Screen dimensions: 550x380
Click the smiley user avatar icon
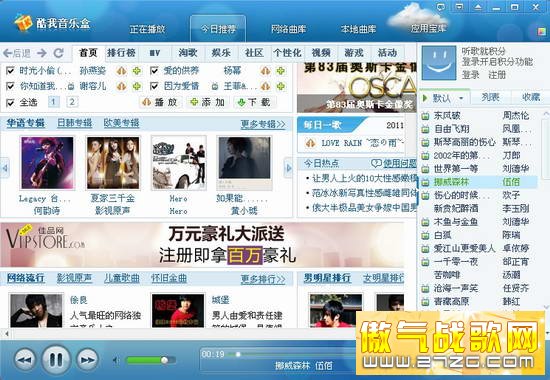(x=439, y=63)
